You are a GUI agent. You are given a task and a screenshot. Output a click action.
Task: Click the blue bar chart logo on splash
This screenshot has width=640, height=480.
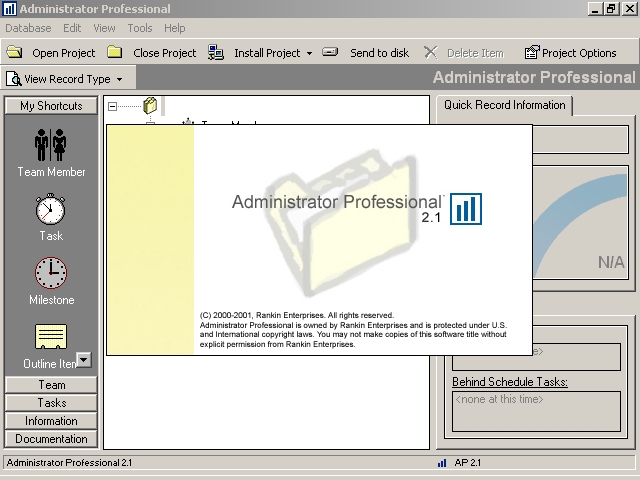coord(466,209)
